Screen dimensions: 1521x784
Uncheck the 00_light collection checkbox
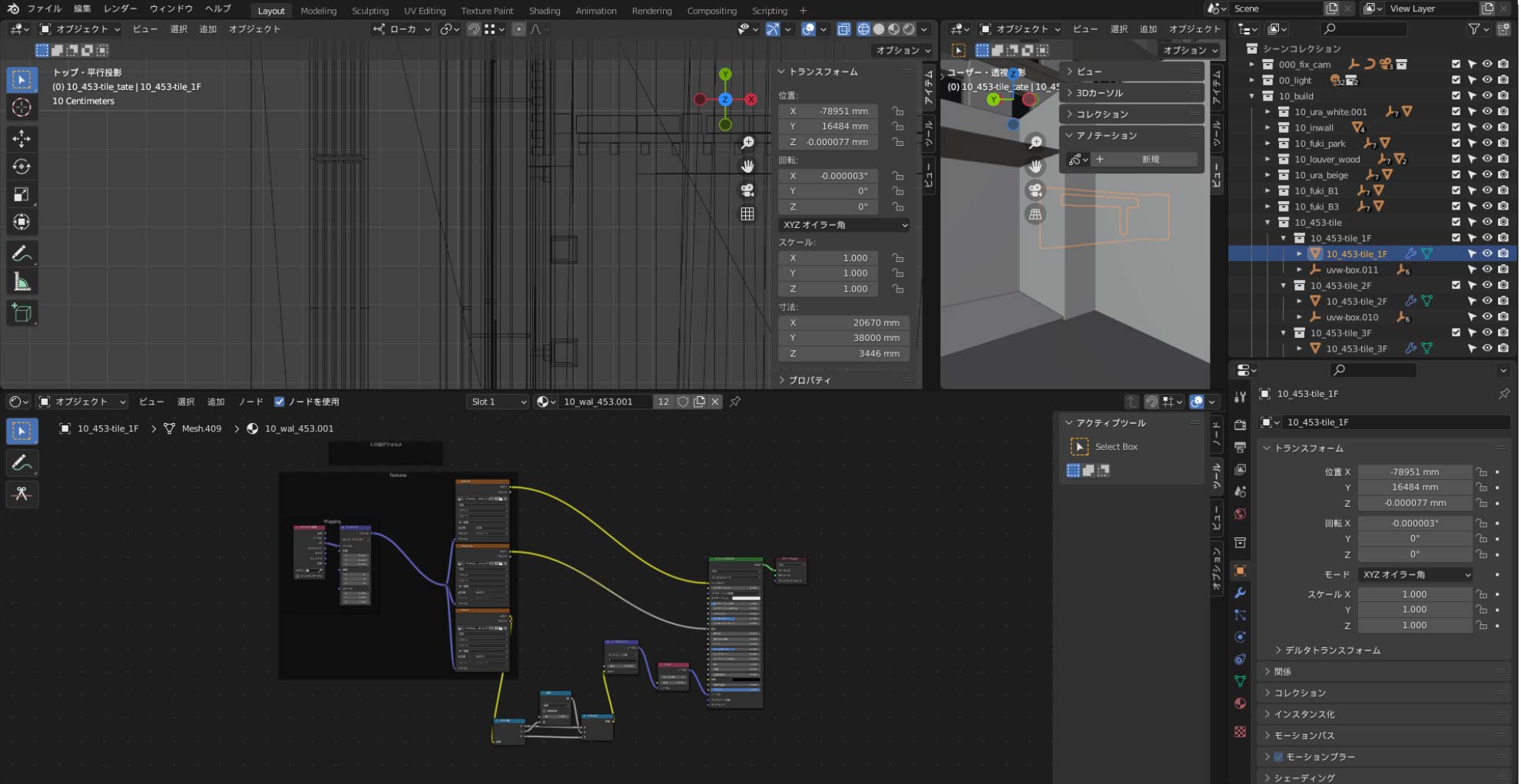click(1455, 80)
